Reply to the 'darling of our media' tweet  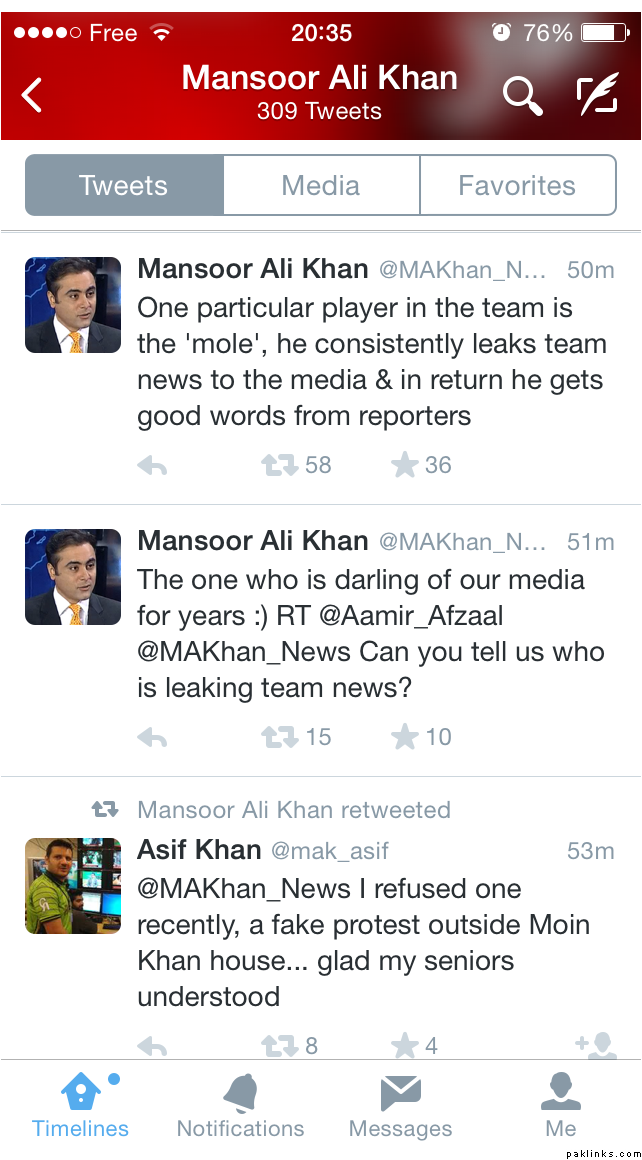pos(152,738)
